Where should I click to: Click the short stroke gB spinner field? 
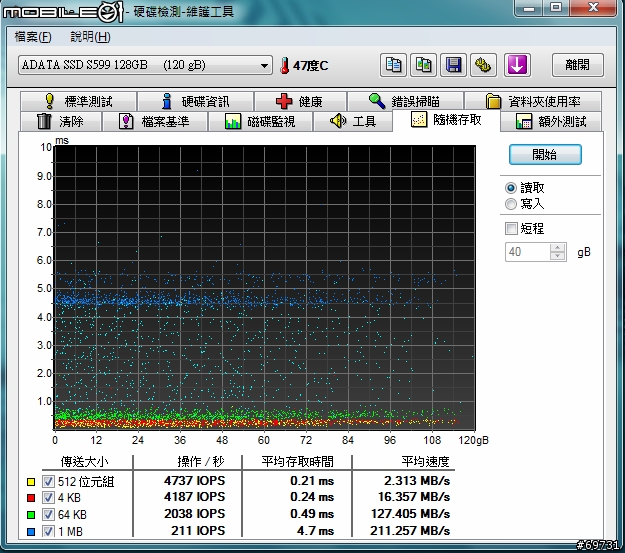(x=528, y=252)
